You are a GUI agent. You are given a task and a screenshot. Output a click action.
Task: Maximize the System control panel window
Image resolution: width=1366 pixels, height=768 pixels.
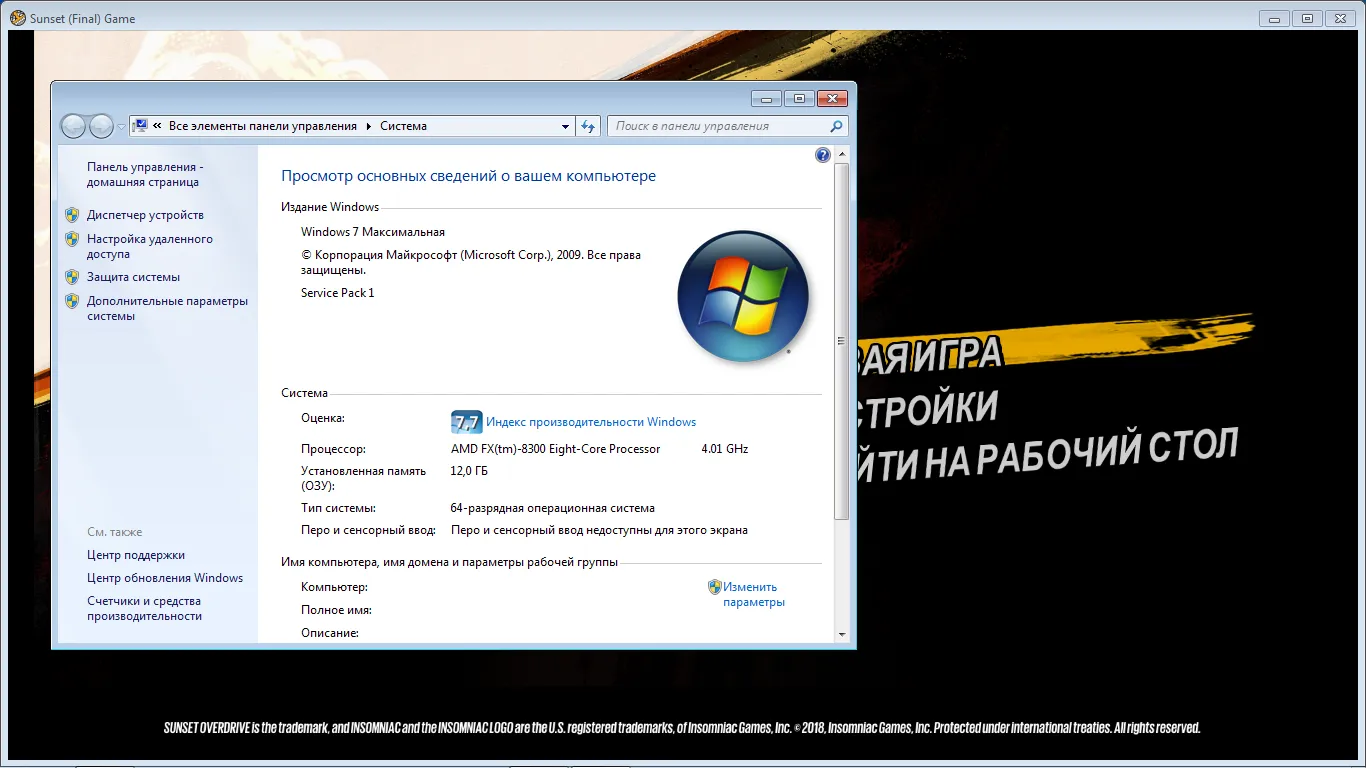point(799,98)
